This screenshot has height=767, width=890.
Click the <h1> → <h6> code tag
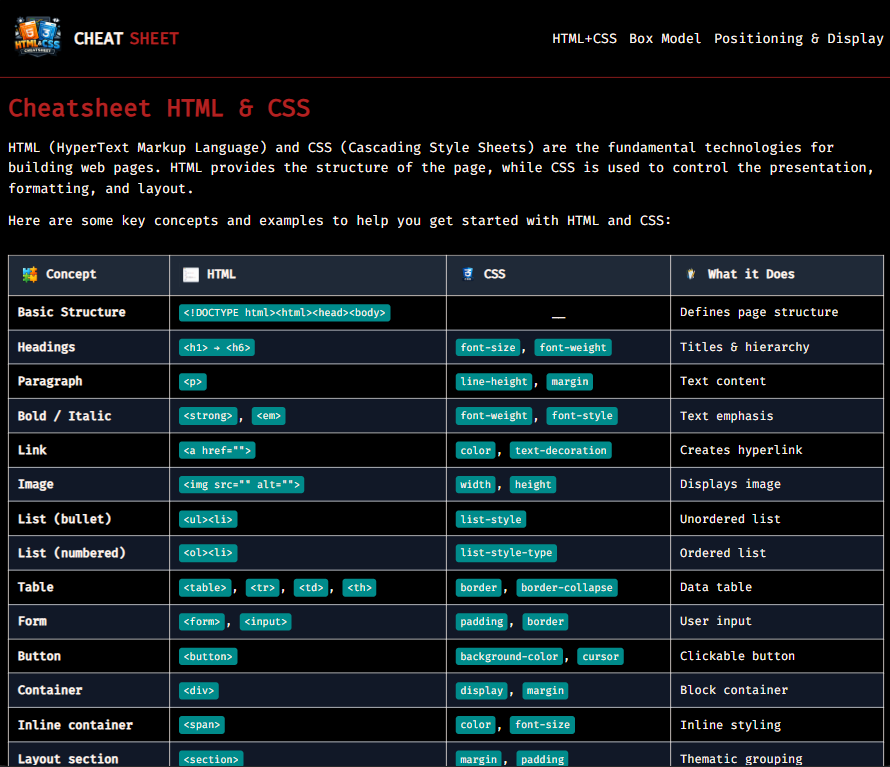217,347
